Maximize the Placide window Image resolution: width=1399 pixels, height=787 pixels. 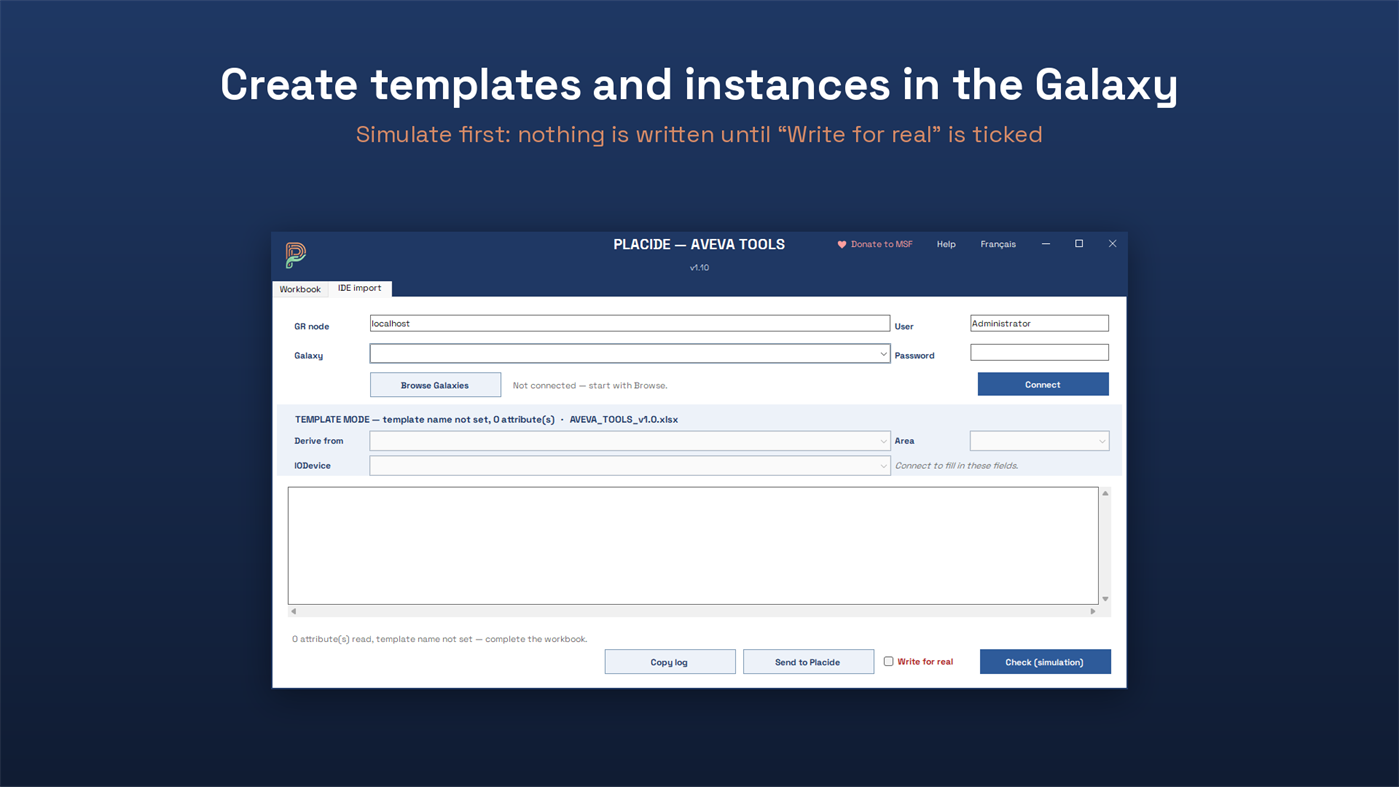1079,244
